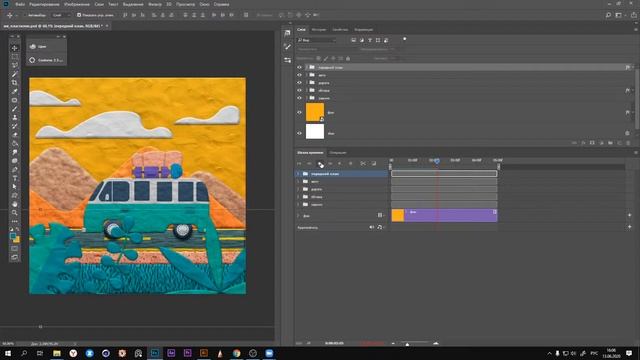
Task: Open the 'Окно' menu
Action: point(204,4)
